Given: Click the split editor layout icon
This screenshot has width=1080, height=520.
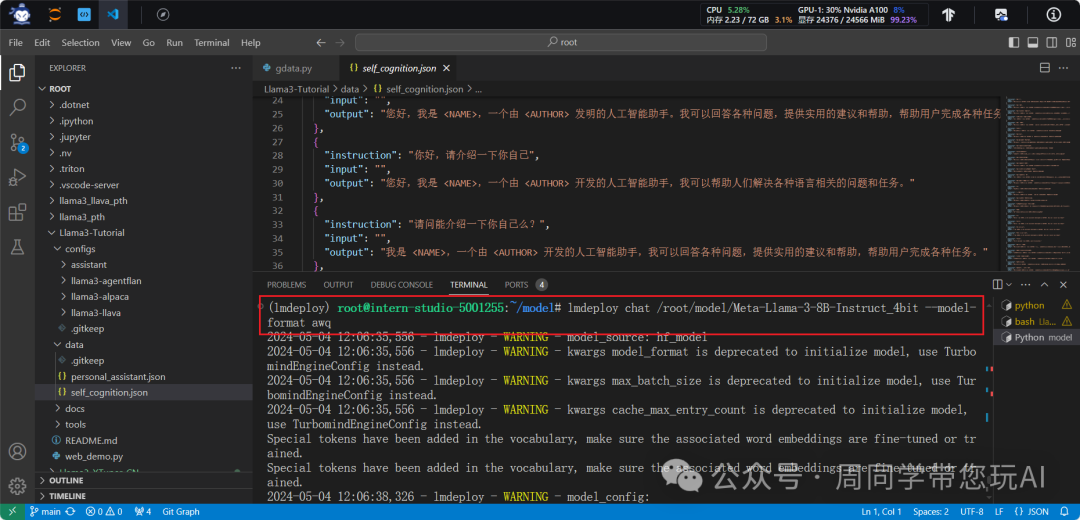Looking at the screenshot, I should point(1044,68).
